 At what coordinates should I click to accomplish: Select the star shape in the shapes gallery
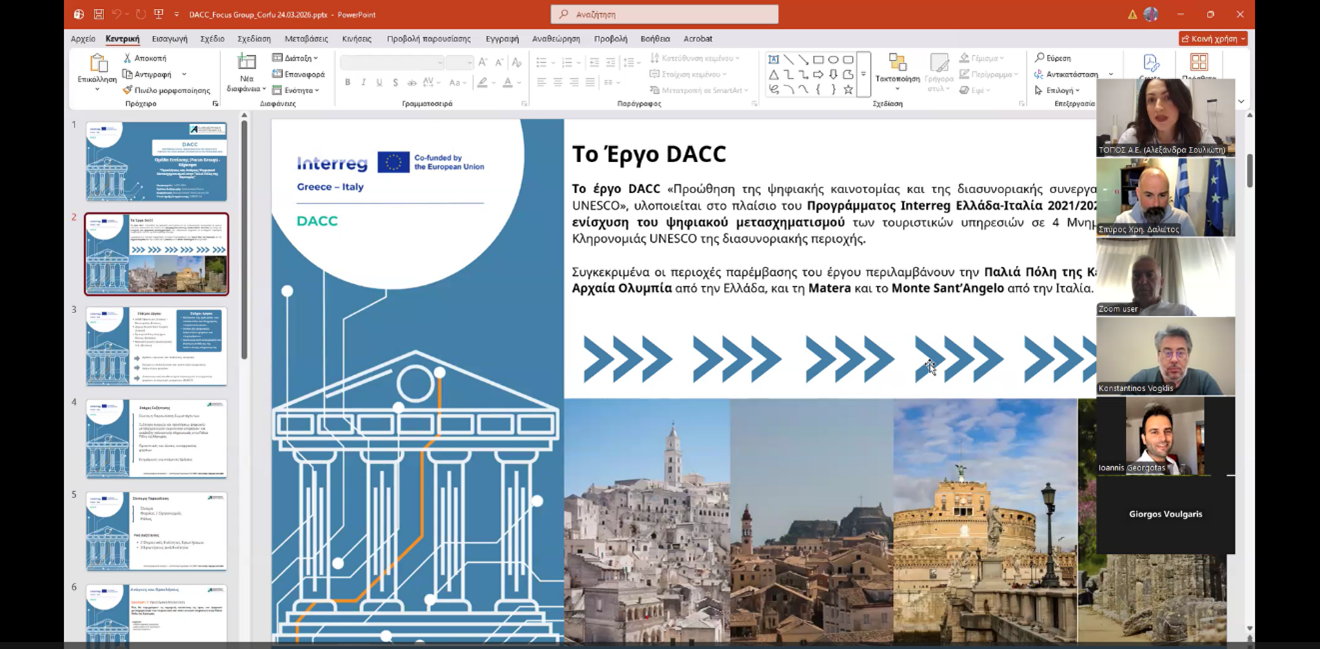click(848, 90)
